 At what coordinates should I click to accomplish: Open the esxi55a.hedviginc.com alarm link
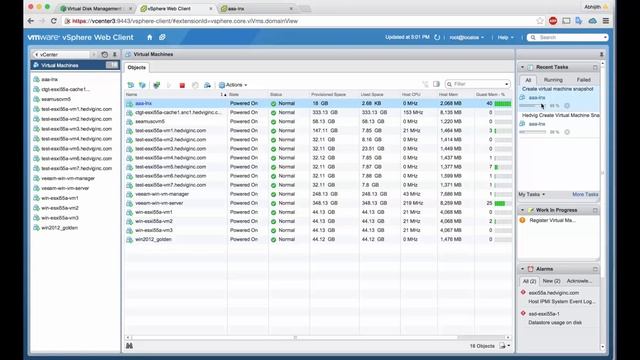tap(553, 293)
